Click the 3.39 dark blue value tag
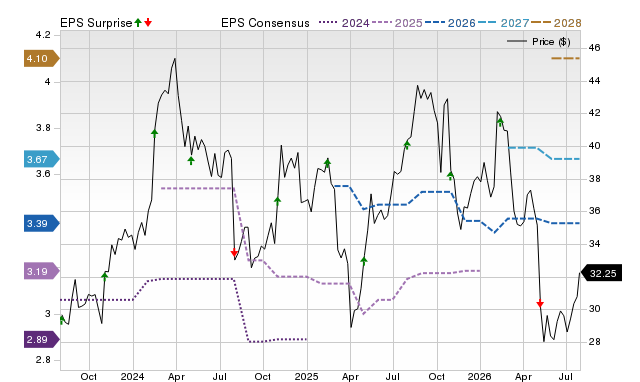The height and width of the screenshot is (382, 640). 41,223
